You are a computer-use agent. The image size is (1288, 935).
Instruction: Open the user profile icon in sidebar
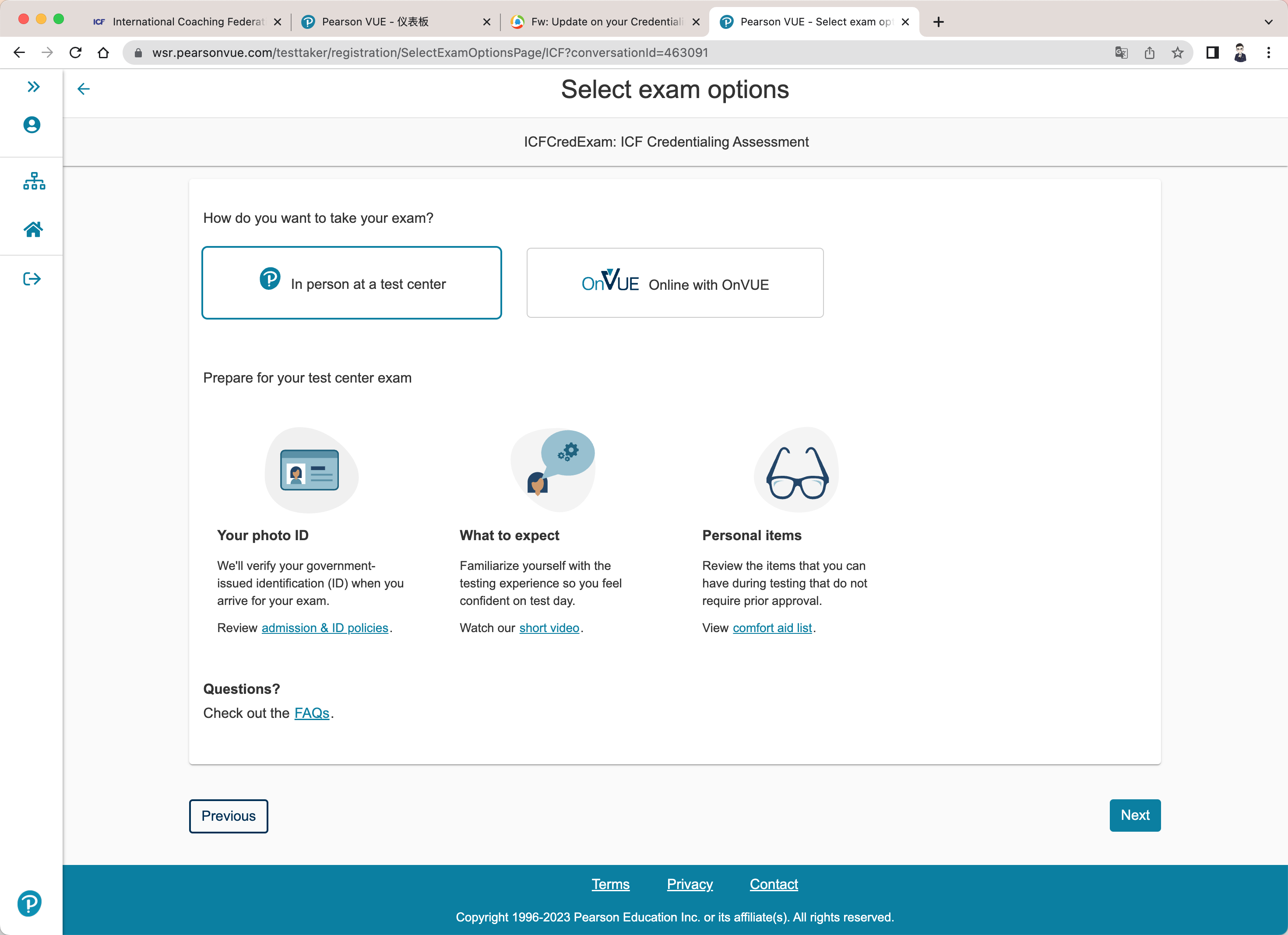pyautogui.click(x=32, y=125)
